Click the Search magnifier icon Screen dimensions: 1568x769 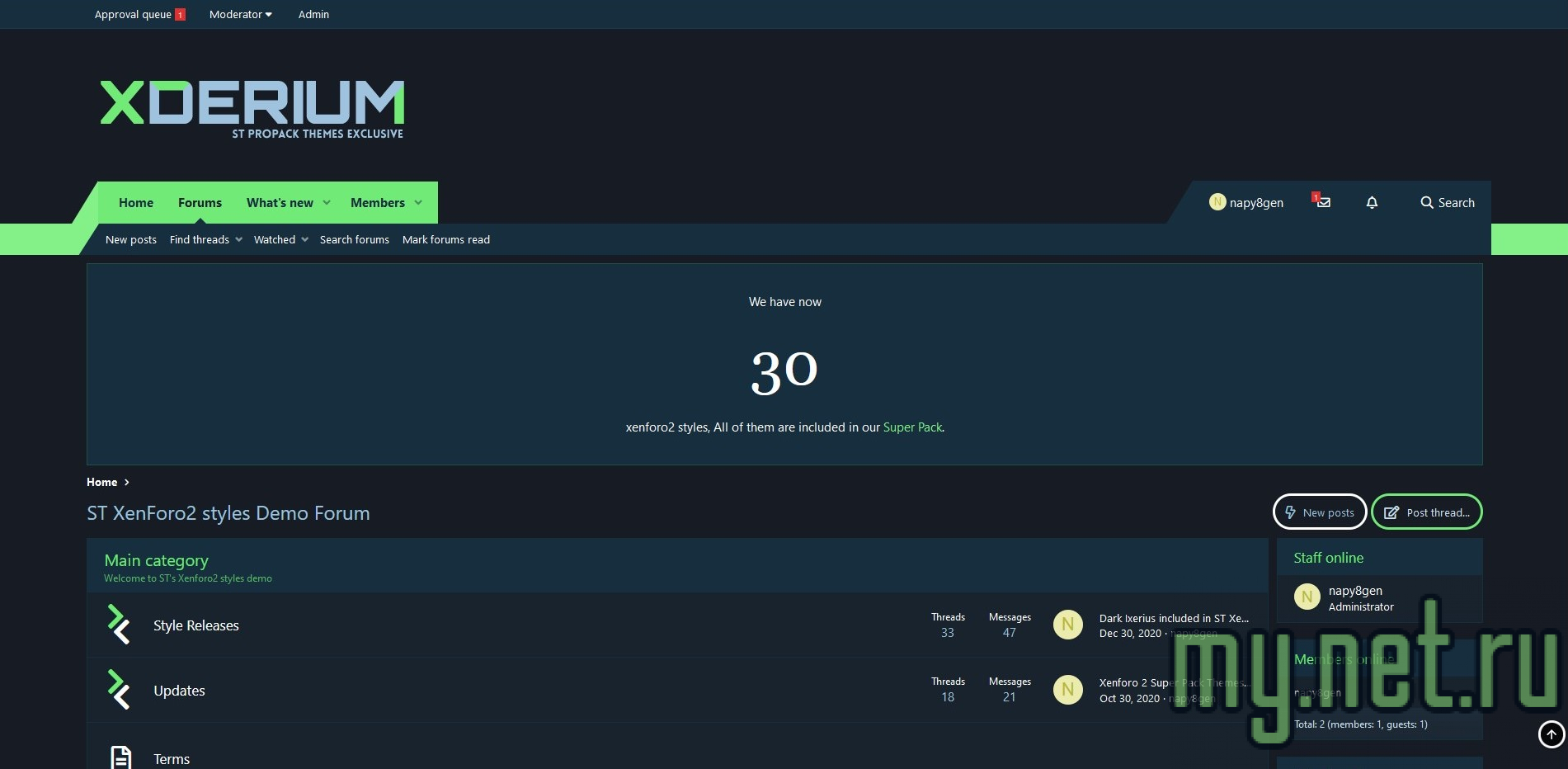coord(1426,202)
